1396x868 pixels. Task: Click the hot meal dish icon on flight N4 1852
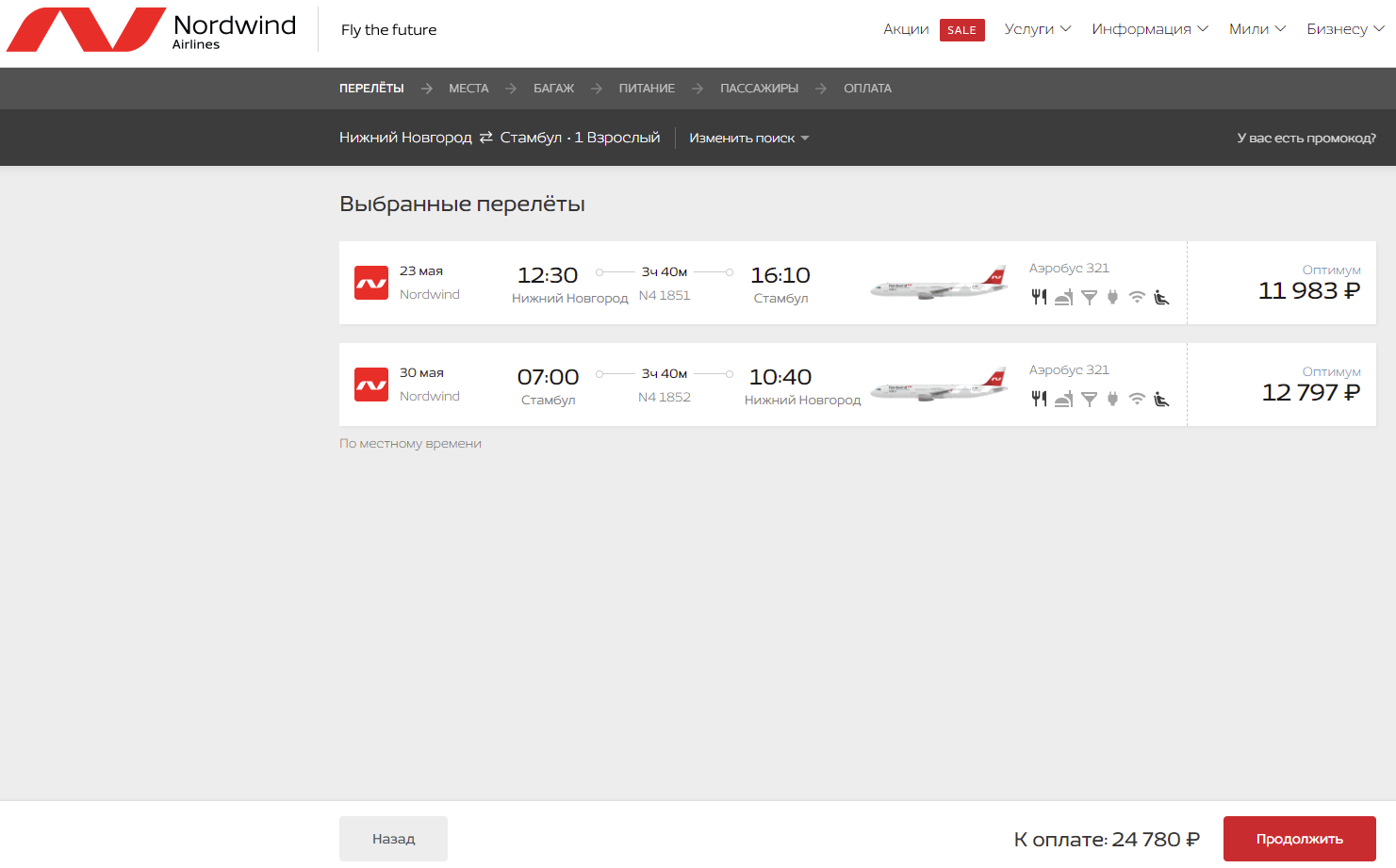[1064, 399]
